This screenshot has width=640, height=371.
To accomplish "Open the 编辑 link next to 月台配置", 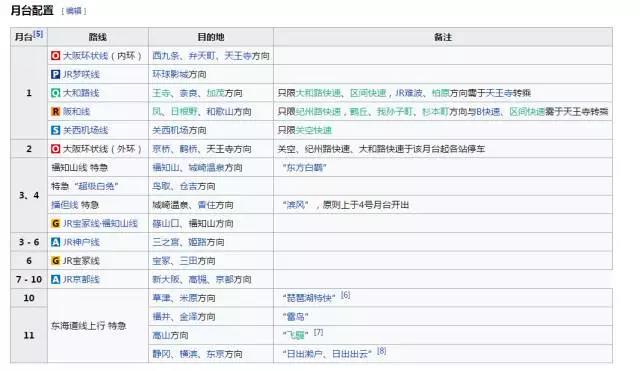I will [74, 11].
